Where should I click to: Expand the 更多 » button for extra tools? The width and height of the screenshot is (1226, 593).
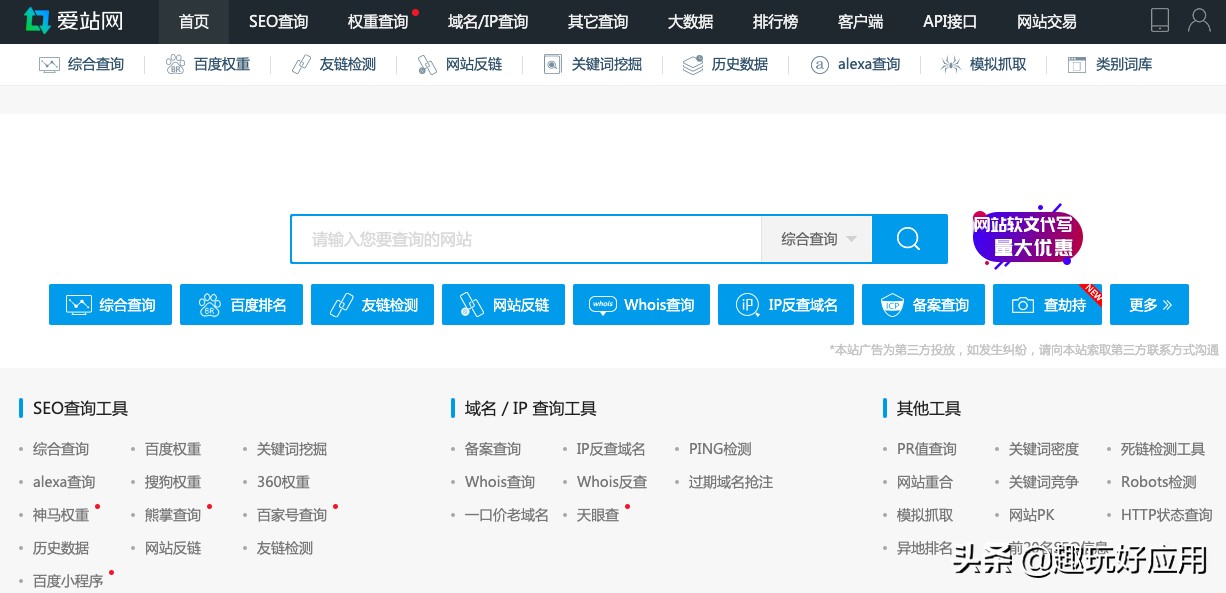pyautogui.click(x=1149, y=304)
